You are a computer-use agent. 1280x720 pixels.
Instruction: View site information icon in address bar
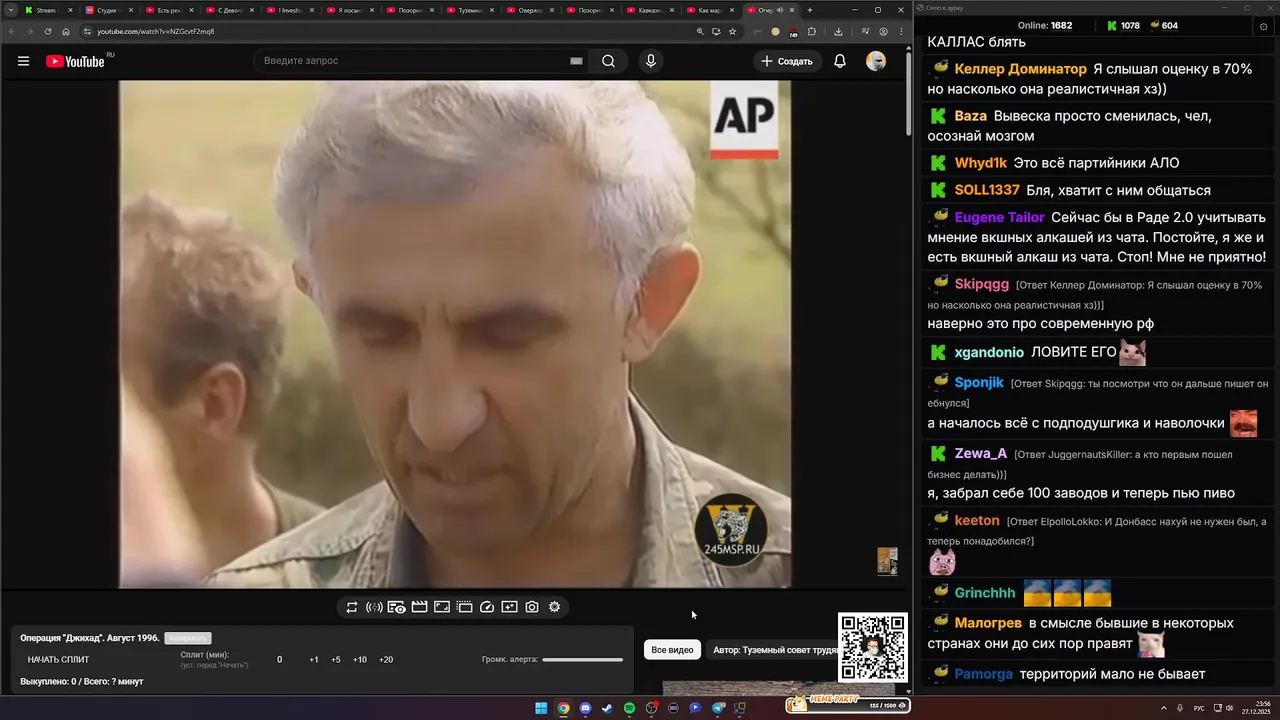click(86, 31)
